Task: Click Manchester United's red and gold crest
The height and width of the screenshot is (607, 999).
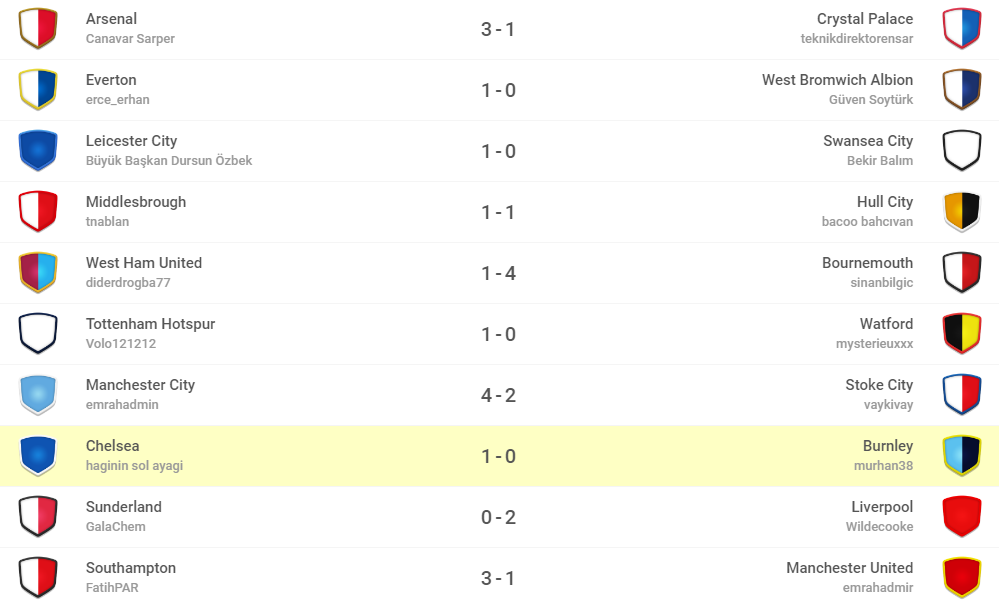Action: tap(961, 578)
